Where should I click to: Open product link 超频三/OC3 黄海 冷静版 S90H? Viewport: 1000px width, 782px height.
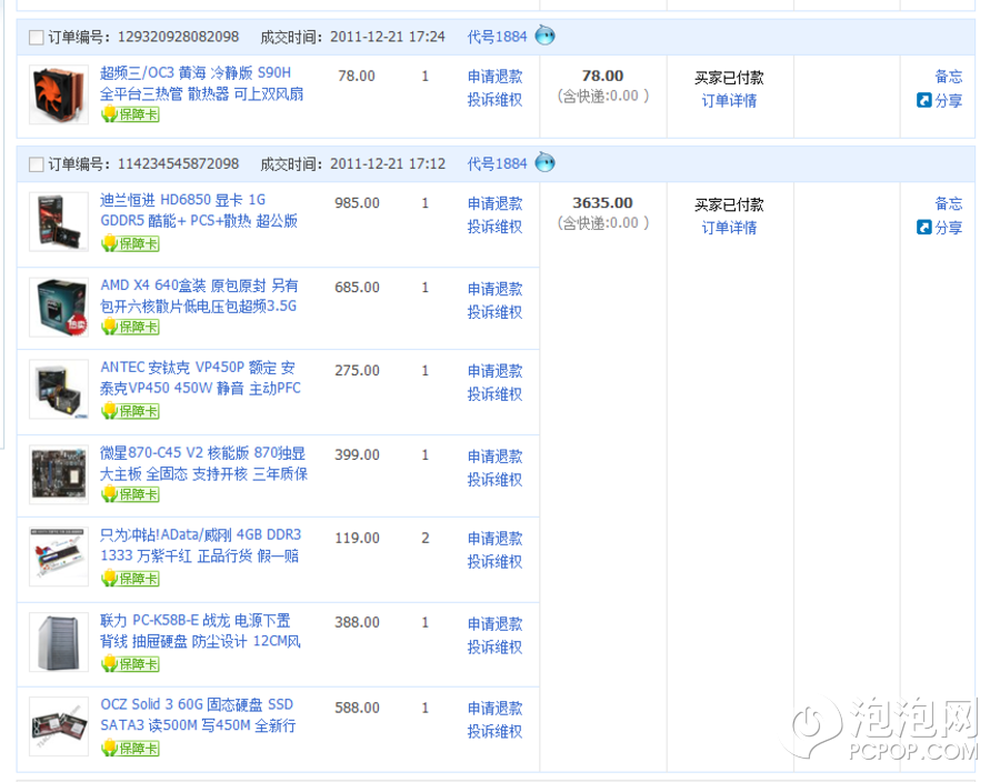click(202, 84)
